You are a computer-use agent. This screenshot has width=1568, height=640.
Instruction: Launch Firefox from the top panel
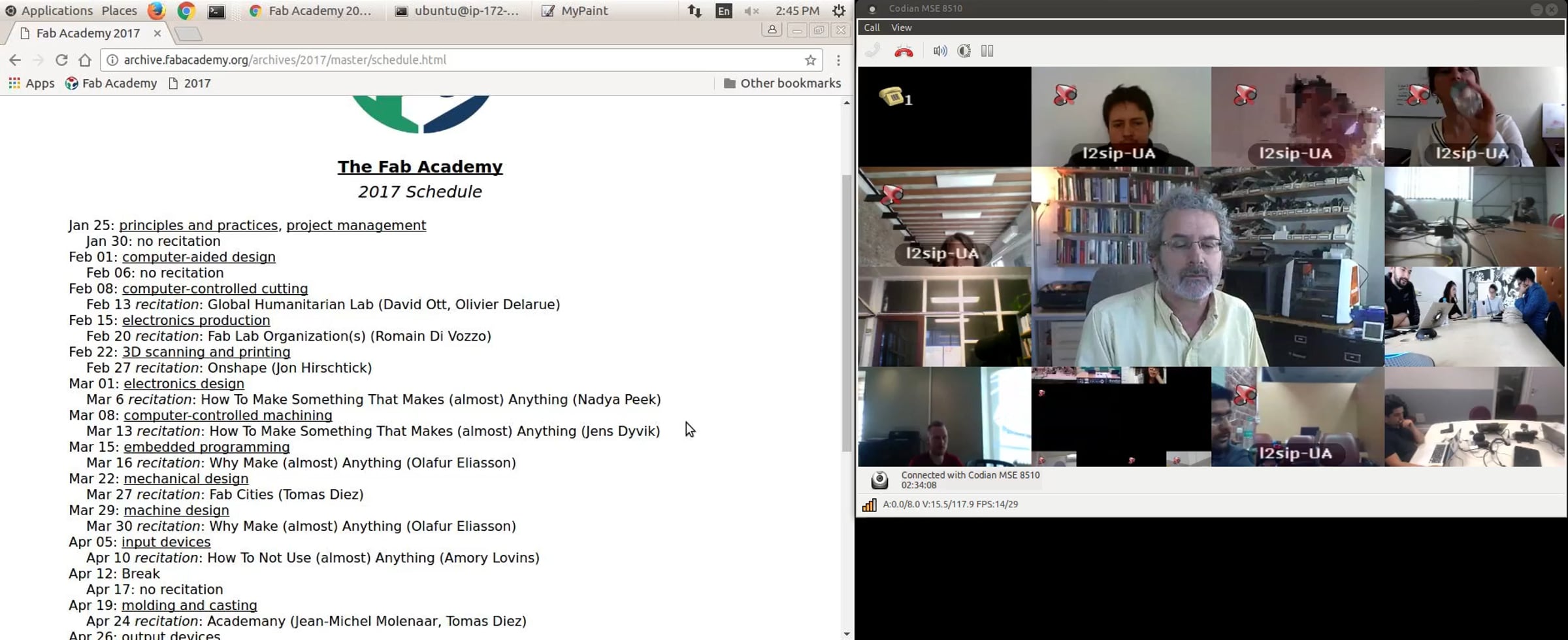click(156, 10)
